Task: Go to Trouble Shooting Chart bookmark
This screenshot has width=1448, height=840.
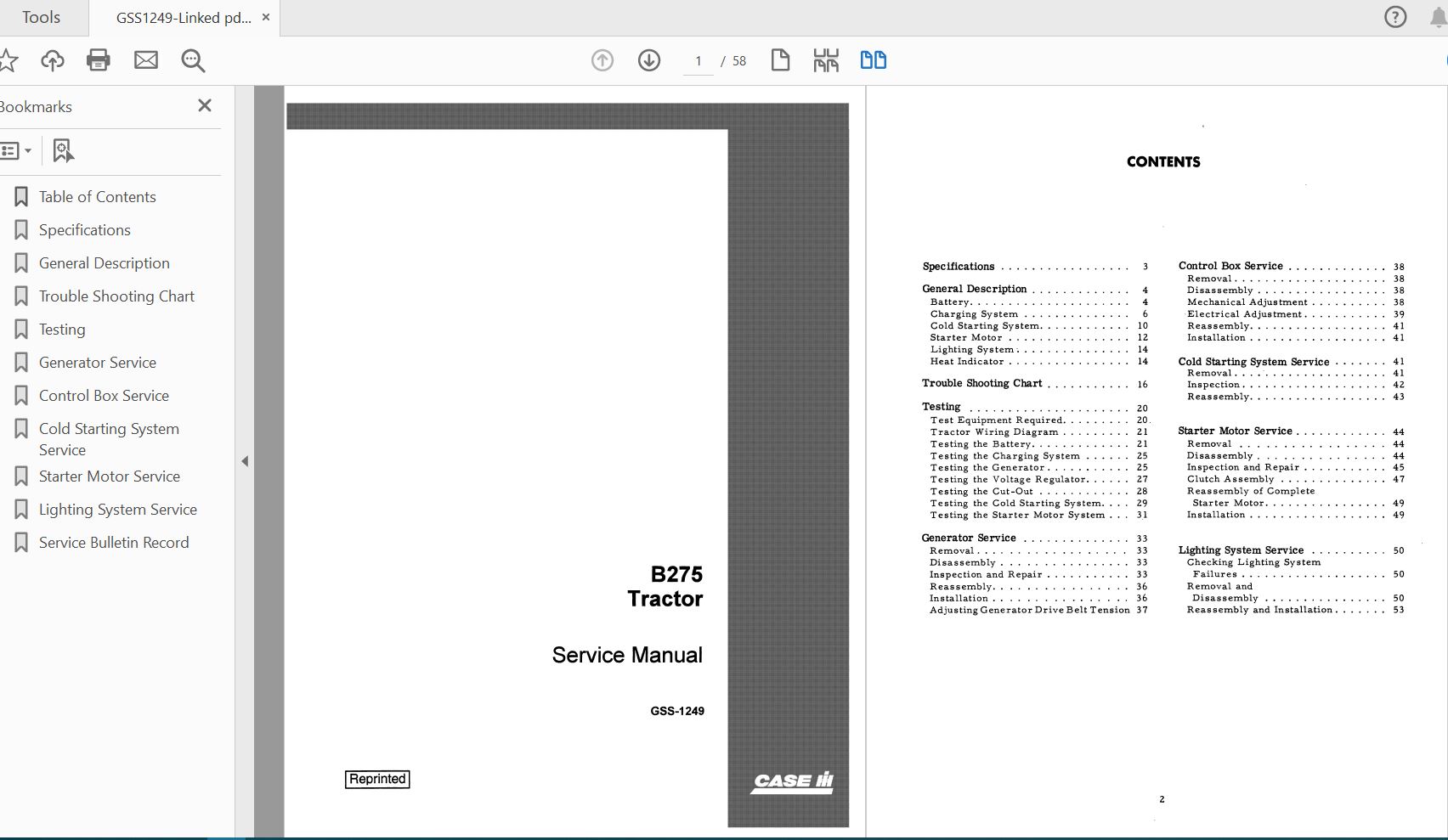Action: [116, 296]
